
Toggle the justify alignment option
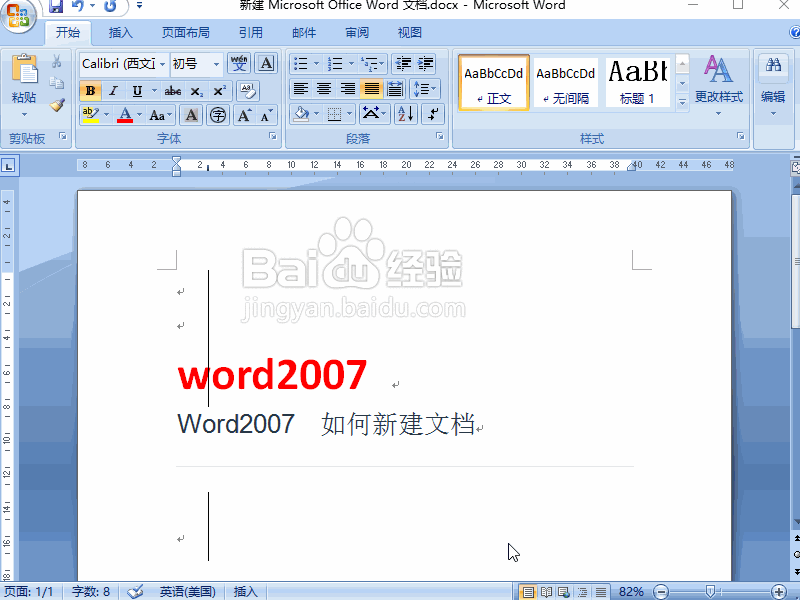[371, 89]
